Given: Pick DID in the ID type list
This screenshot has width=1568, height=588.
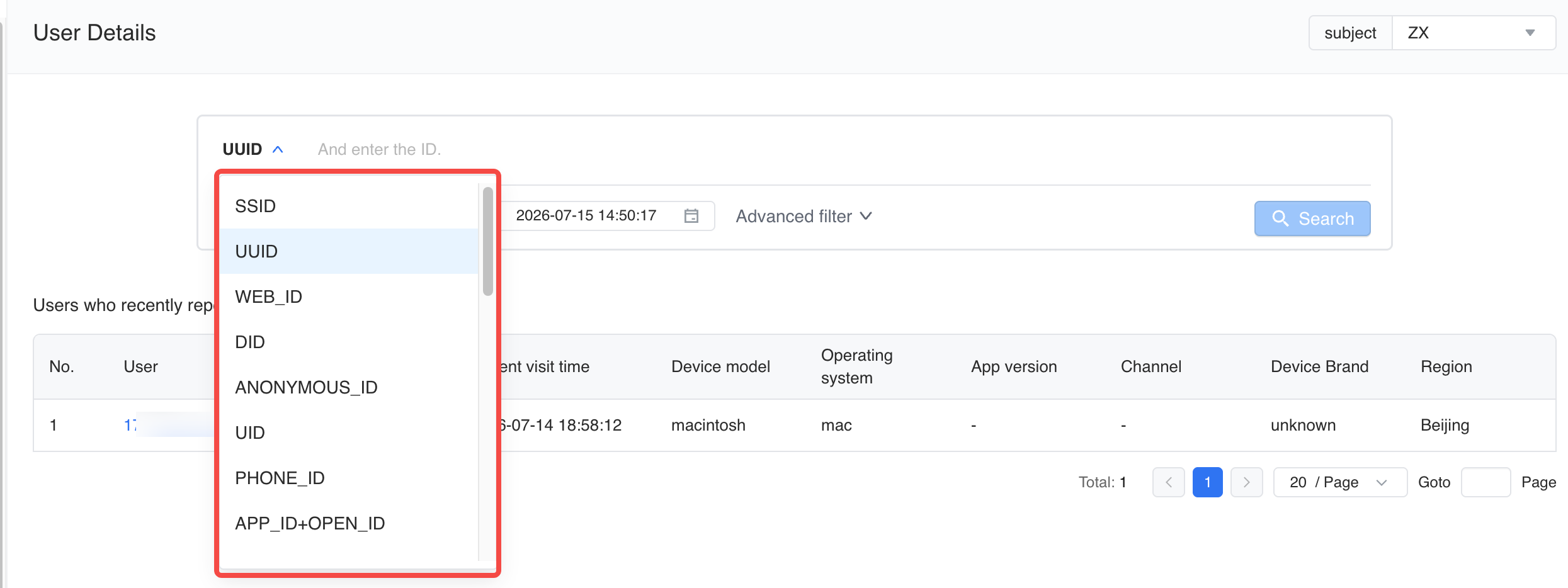Looking at the screenshot, I should point(349,342).
